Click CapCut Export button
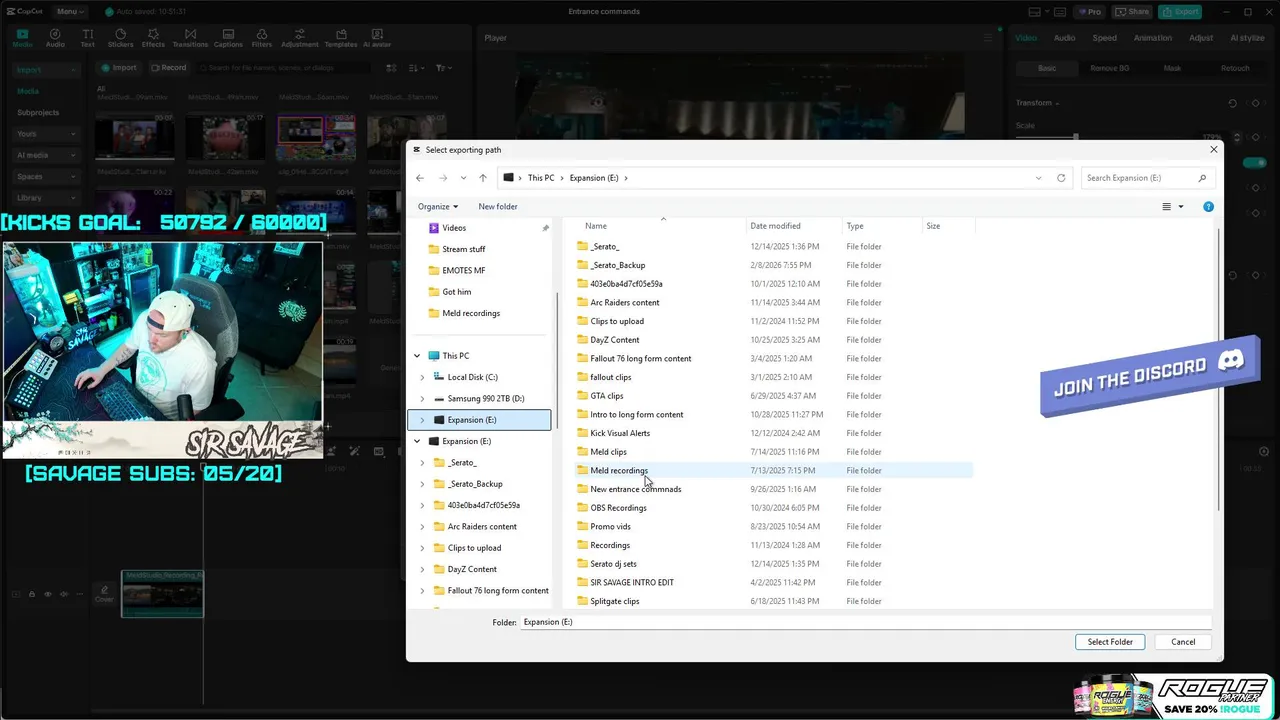The image size is (1280, 720). [x=1180, y=12]
